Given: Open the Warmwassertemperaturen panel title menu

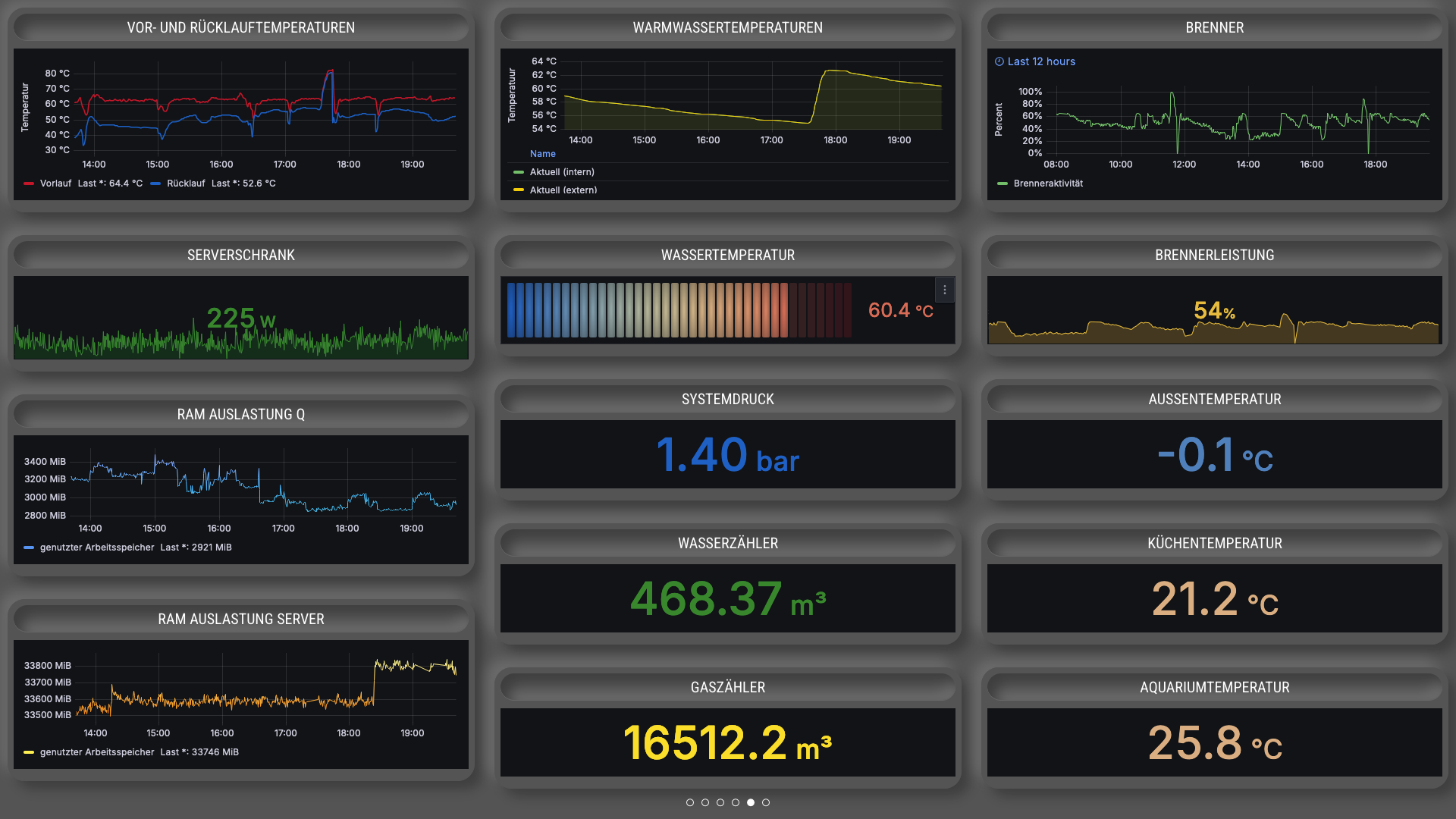Looking at the screenshot, I should click(728, 27).
